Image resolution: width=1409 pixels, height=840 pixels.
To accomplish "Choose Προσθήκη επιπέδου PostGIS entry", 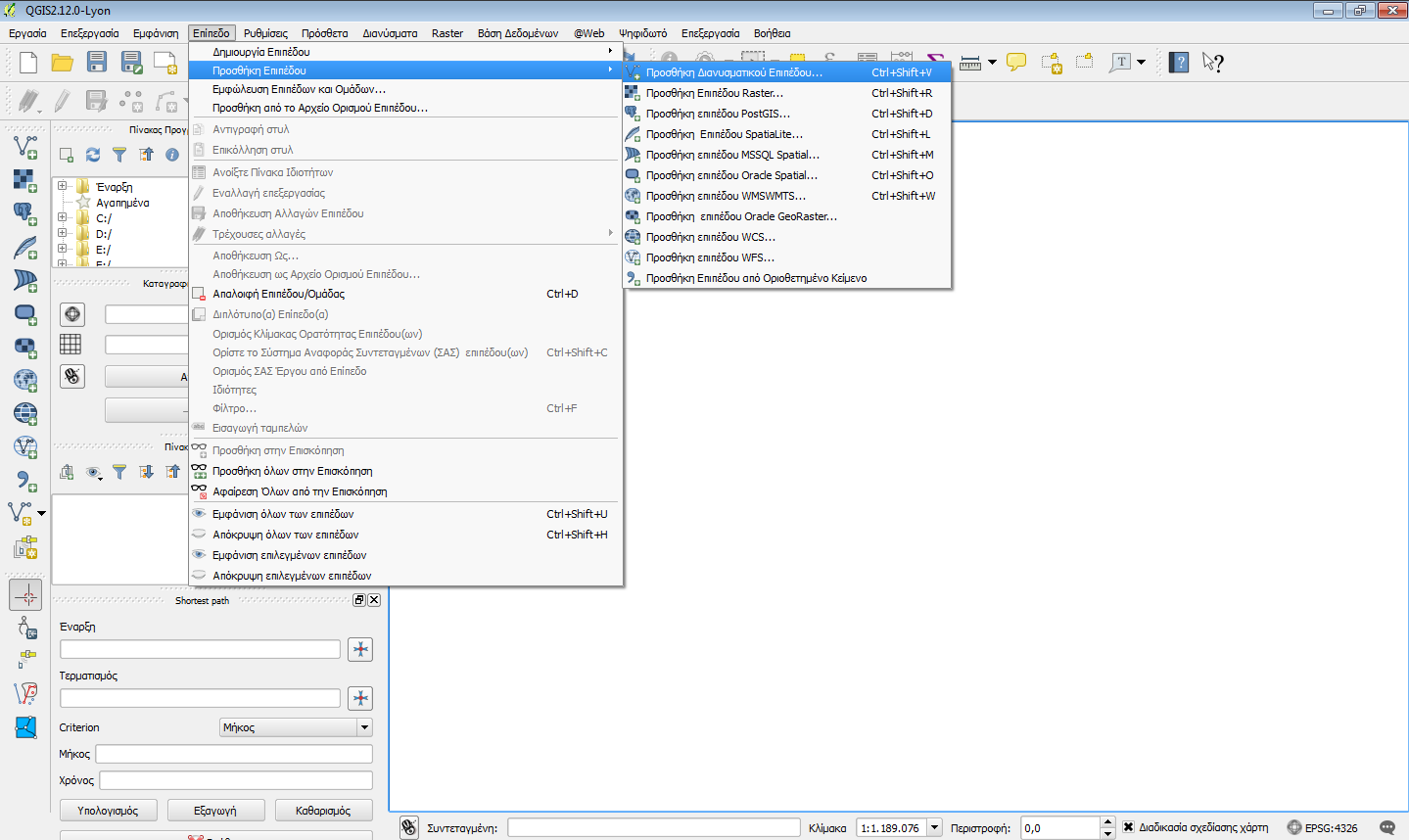I will click(787, 114).
